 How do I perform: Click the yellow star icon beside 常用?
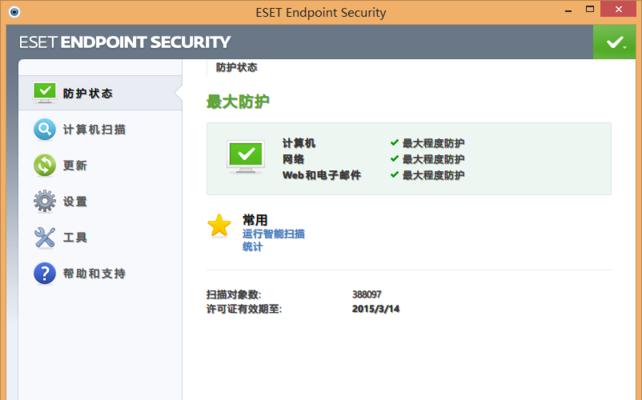point(219,226)
